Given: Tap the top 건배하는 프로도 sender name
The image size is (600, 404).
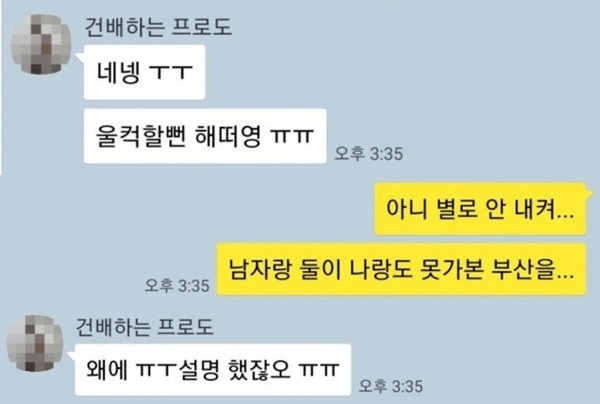Looking at the screenshot, I should 158,28.
